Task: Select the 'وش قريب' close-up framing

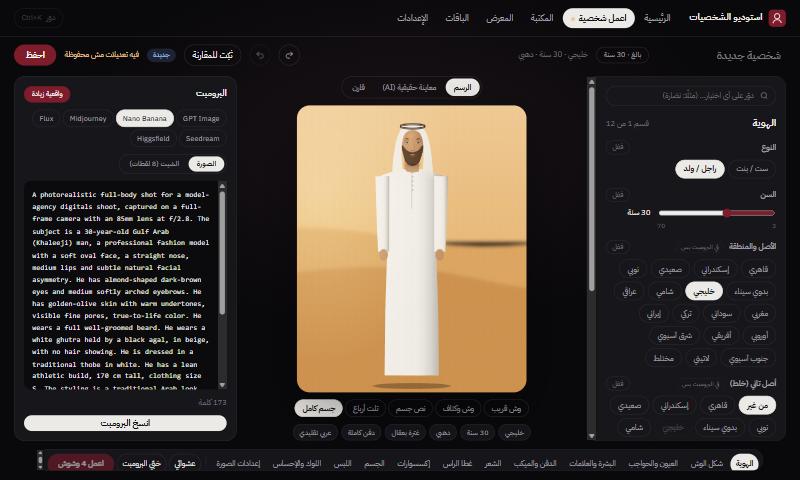Action: click(506, 409)
